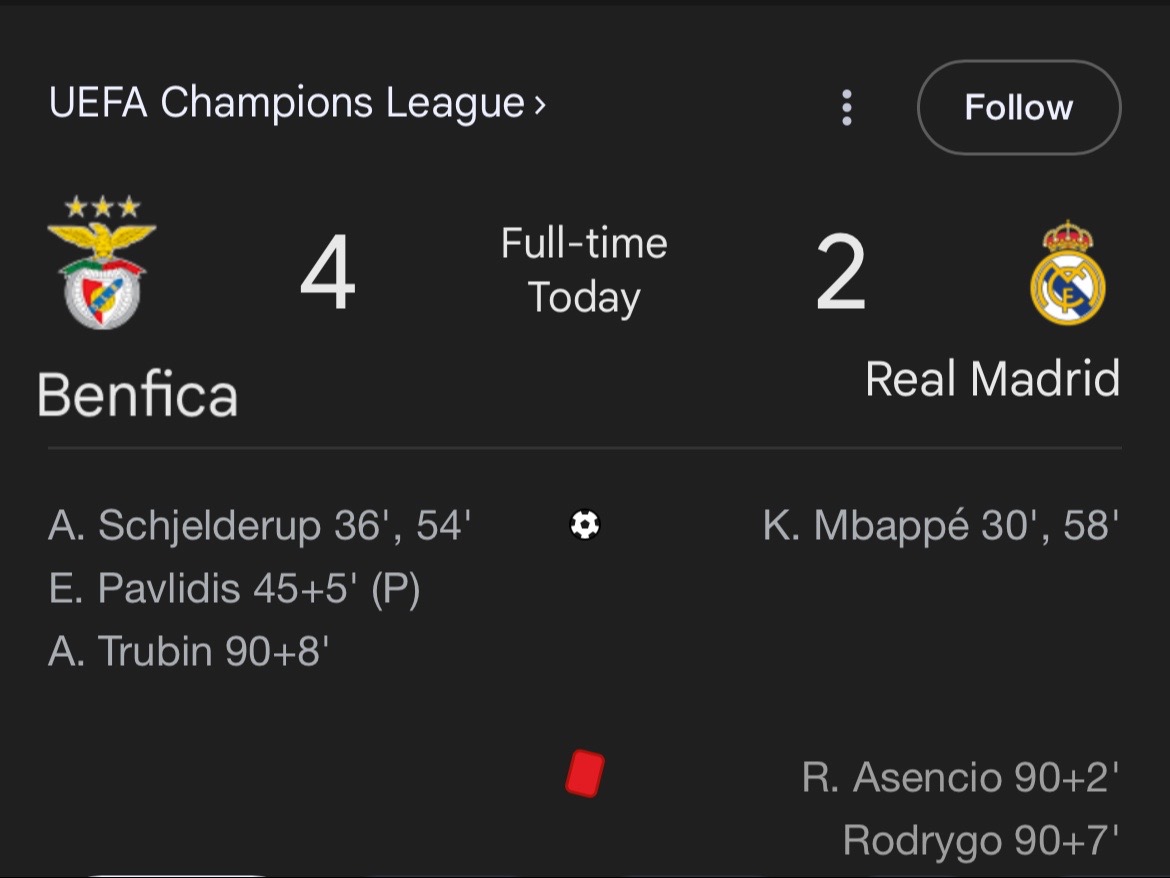Image resolution: width=1170 pixels, height=878 pixels.
Task: Select scorer K. Mbappé 30', 58'
Action: pyautogui.click(x=940, y=525)
